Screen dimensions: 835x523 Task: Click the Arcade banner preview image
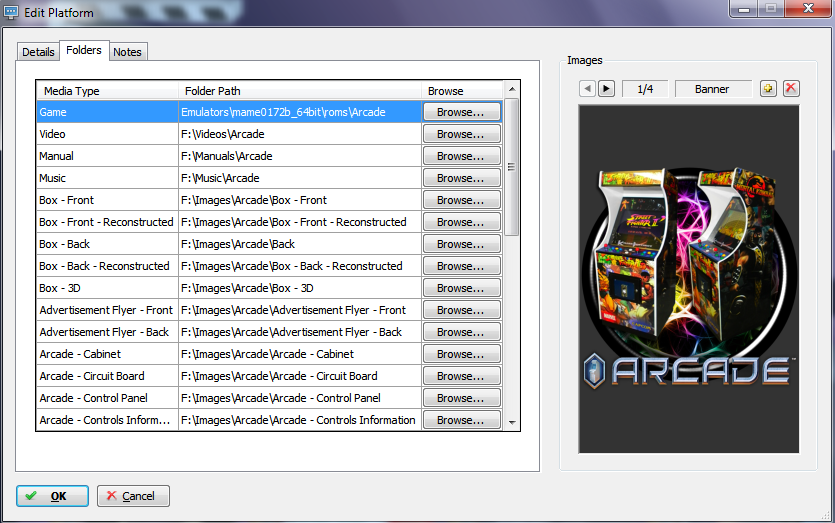pos(689,279)
